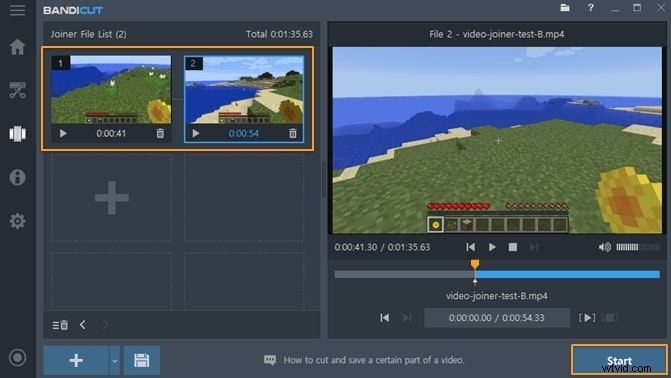Click the BANDICUT logo
Screen dimensions: 671x378
[73, 10]
